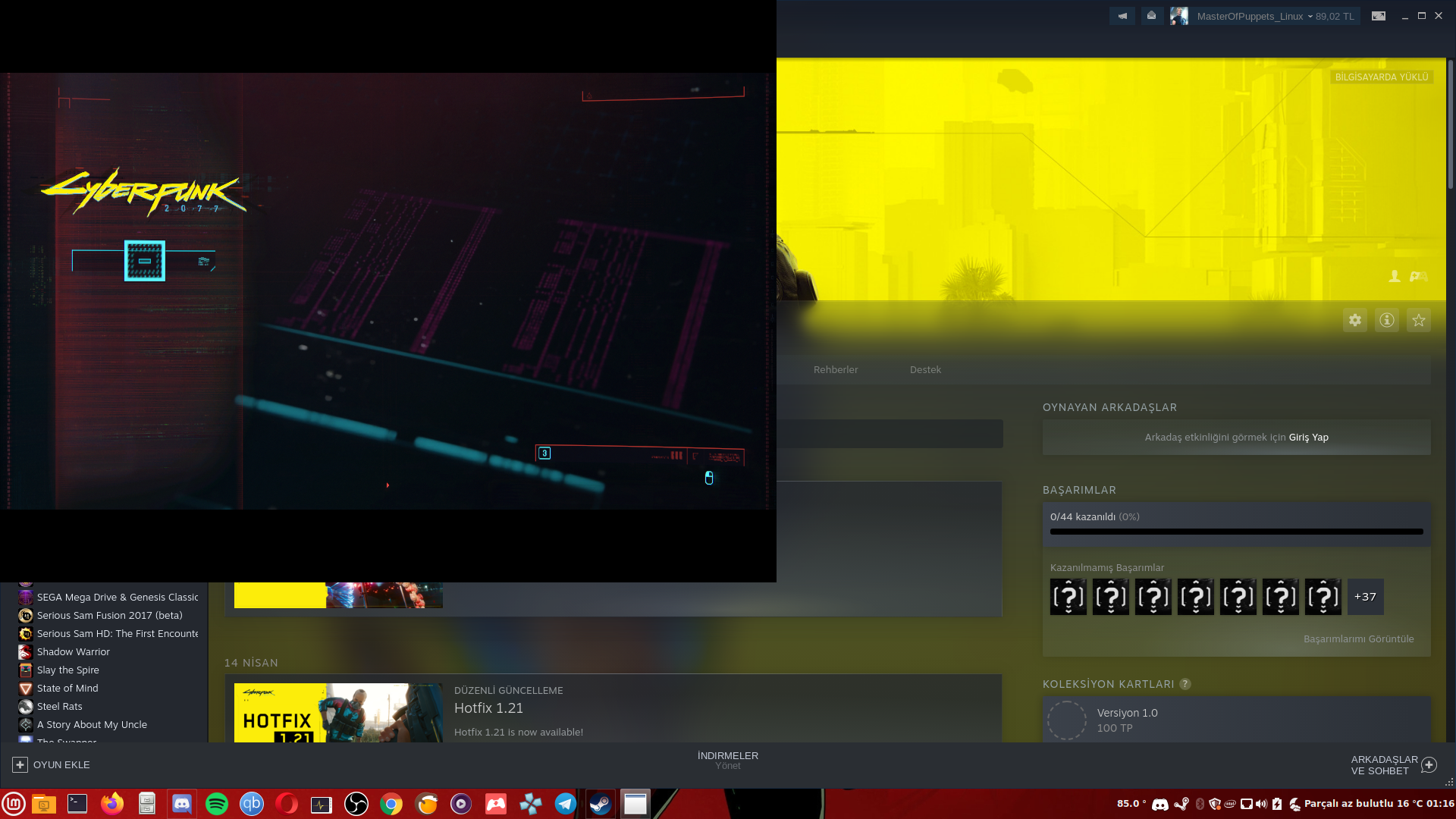Select Serious Sam HD: The First Encounter
Image resolution: width=1456 pixels, height=819 pixels.
108,634
